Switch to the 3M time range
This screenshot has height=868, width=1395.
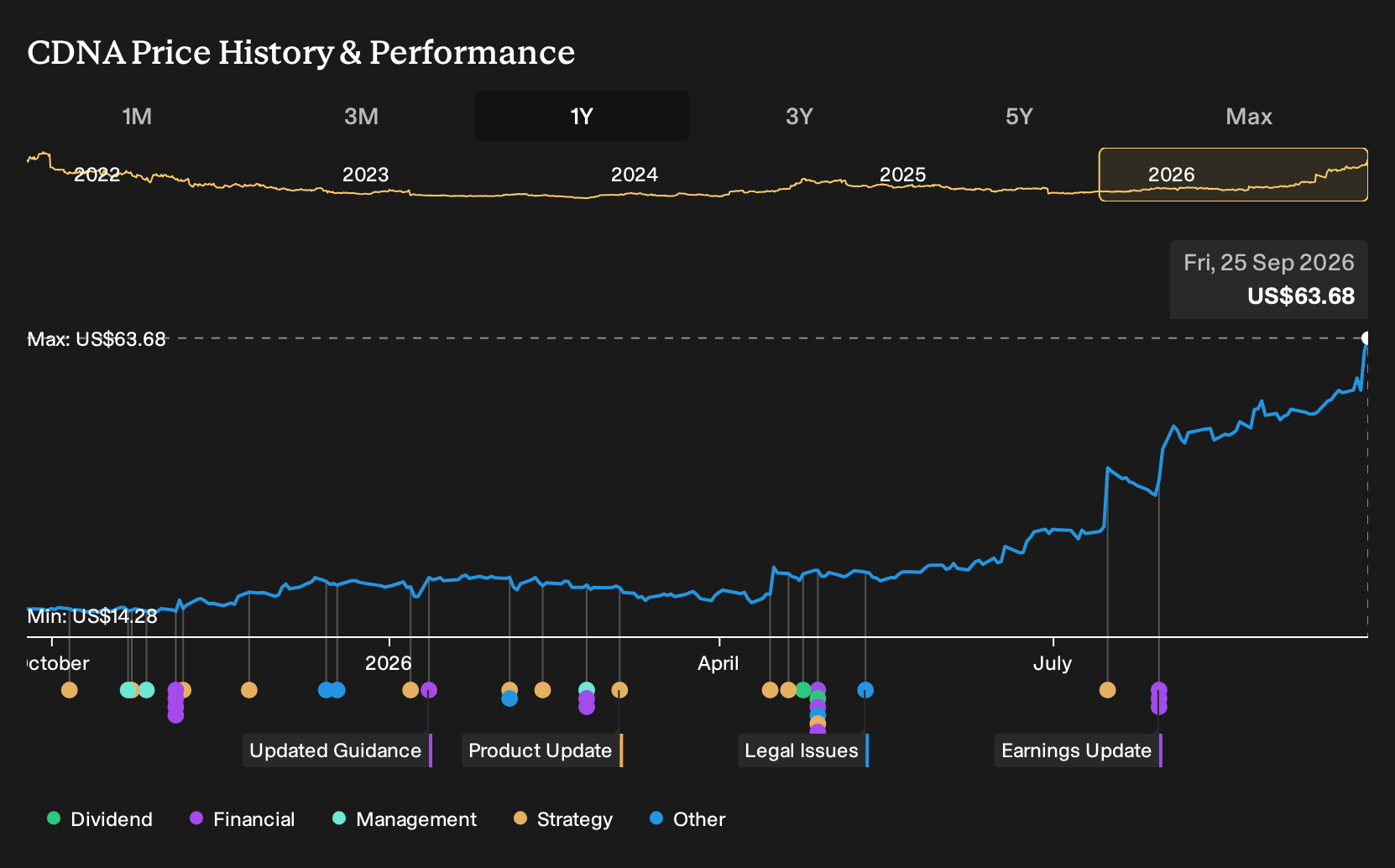361,116
